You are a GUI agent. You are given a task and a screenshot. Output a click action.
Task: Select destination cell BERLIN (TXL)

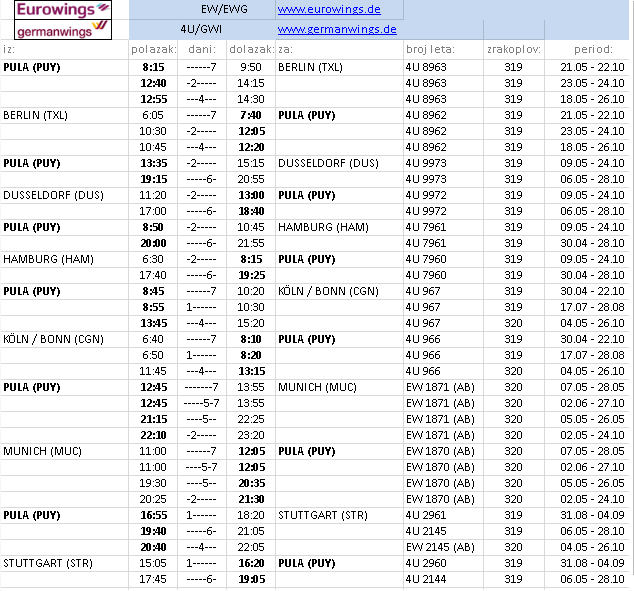click(x=310, y=67)
